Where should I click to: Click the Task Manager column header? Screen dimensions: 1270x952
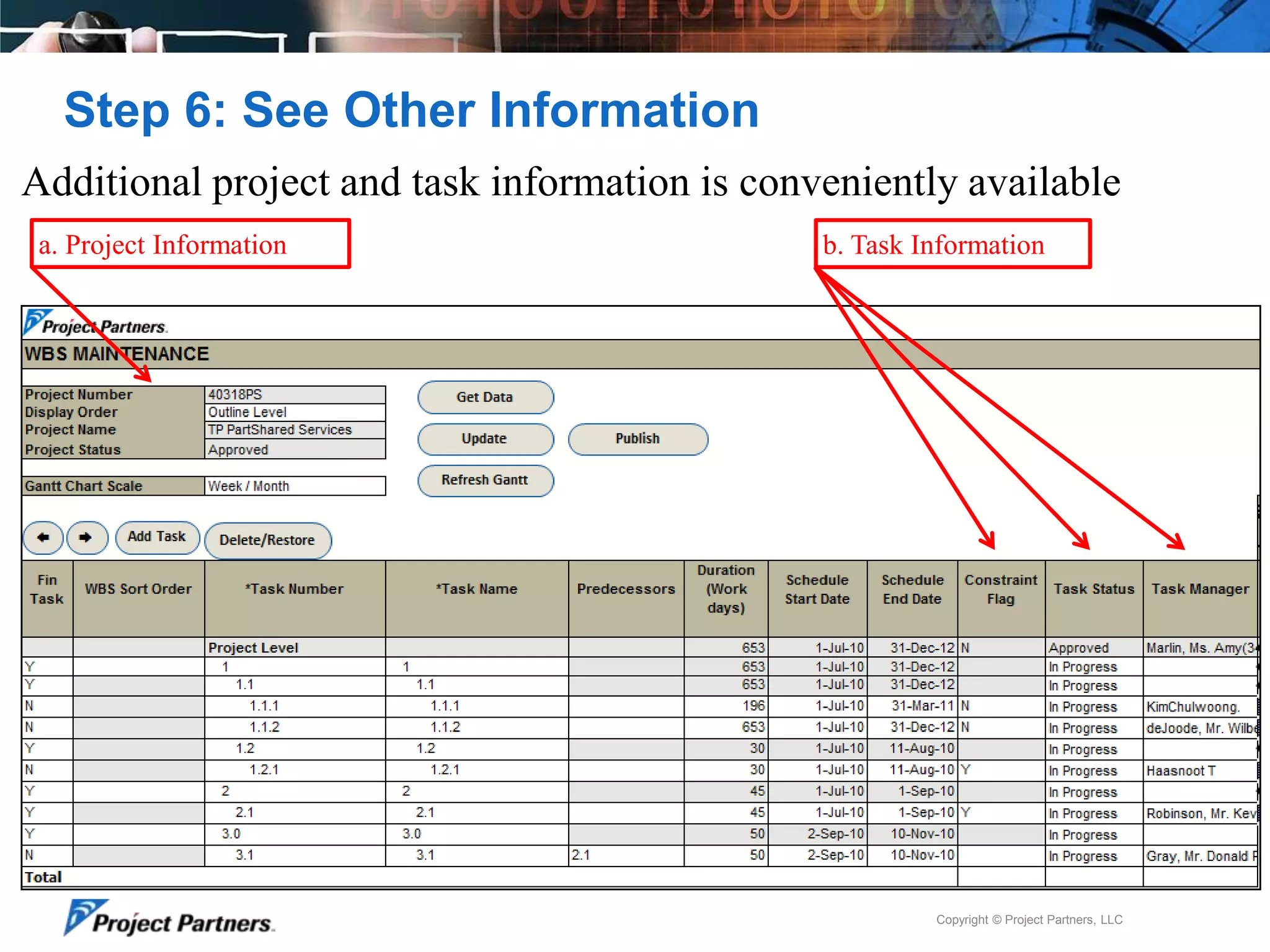coord(1201,599)
